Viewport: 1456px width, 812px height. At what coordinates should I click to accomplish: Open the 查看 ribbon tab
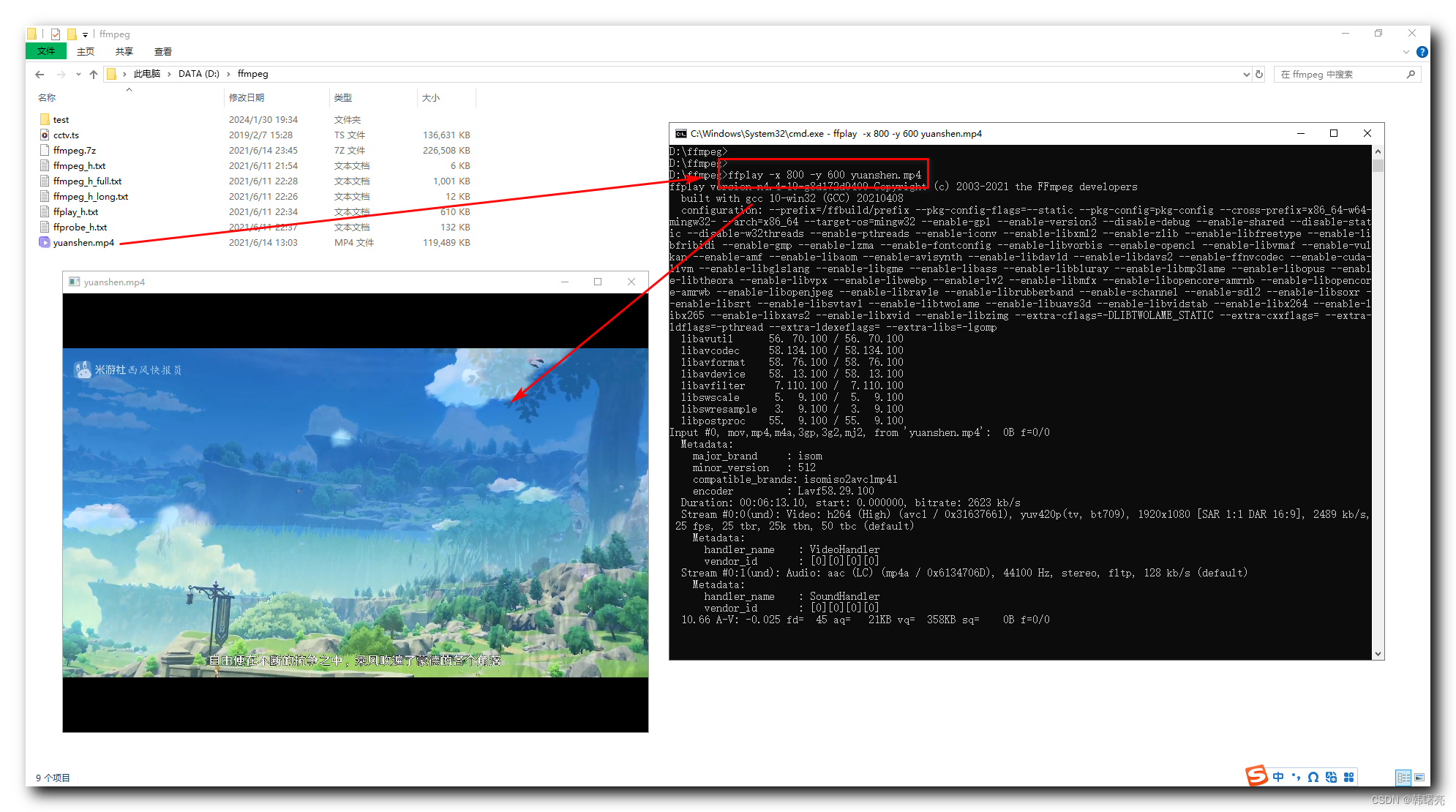(162, 51)
